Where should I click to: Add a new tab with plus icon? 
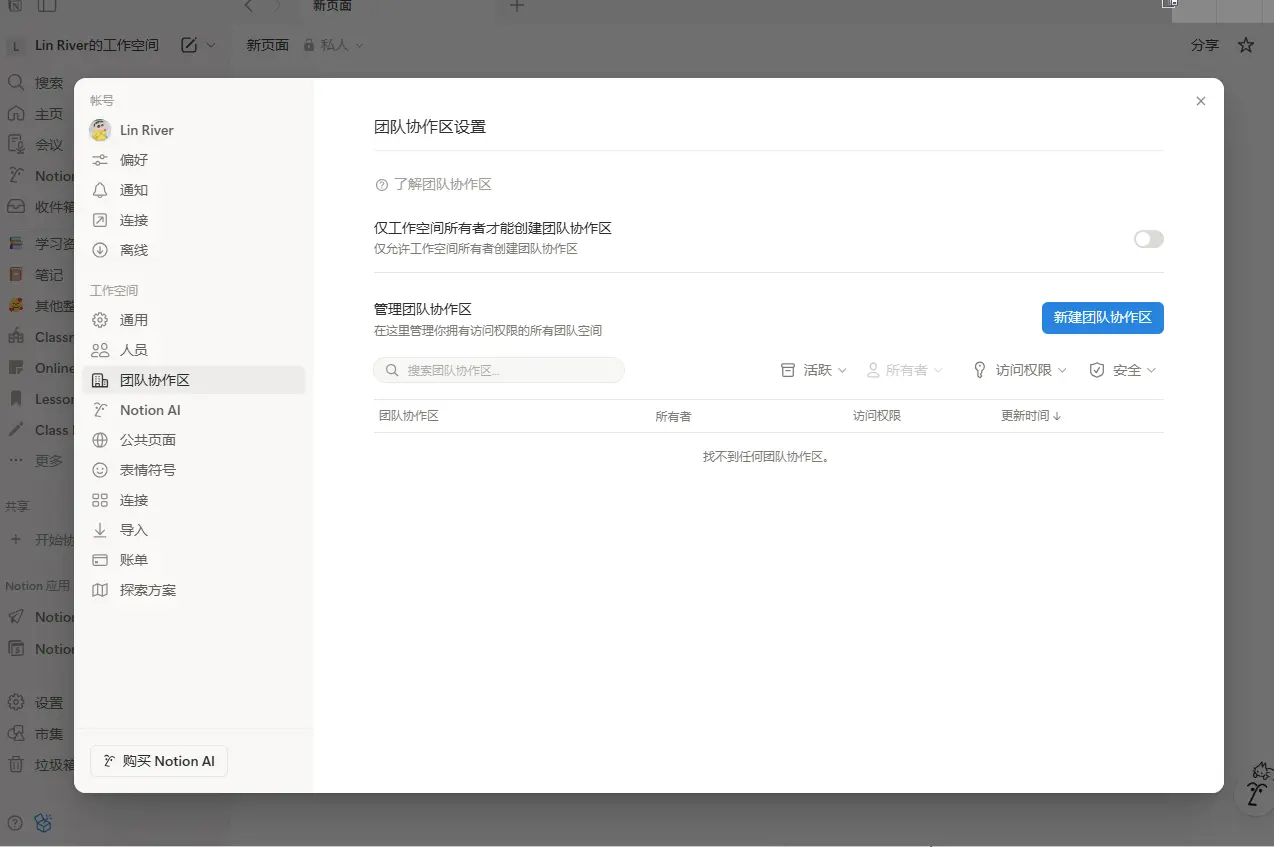[x=516, y=6]
